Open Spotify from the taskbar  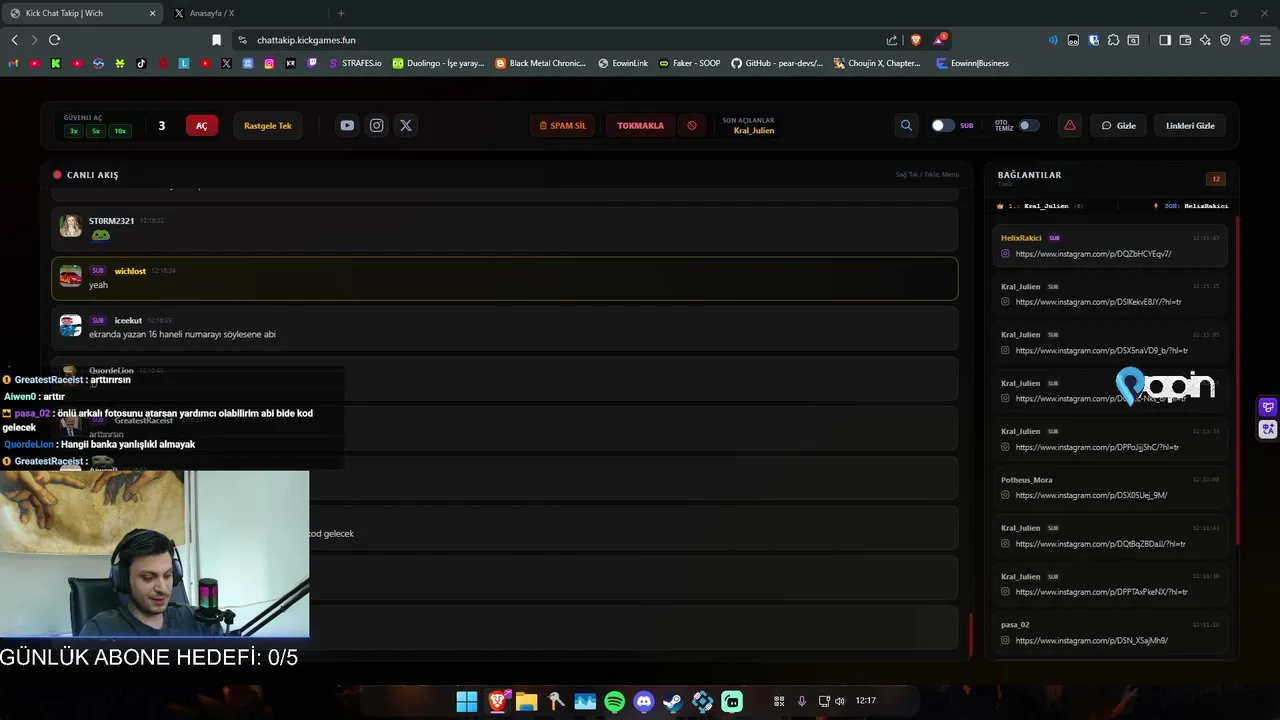[x=614, y=702]
